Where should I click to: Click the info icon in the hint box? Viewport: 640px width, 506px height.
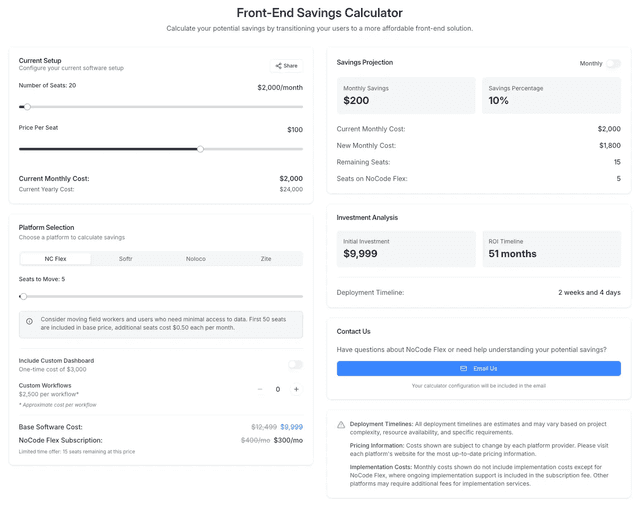30,321
